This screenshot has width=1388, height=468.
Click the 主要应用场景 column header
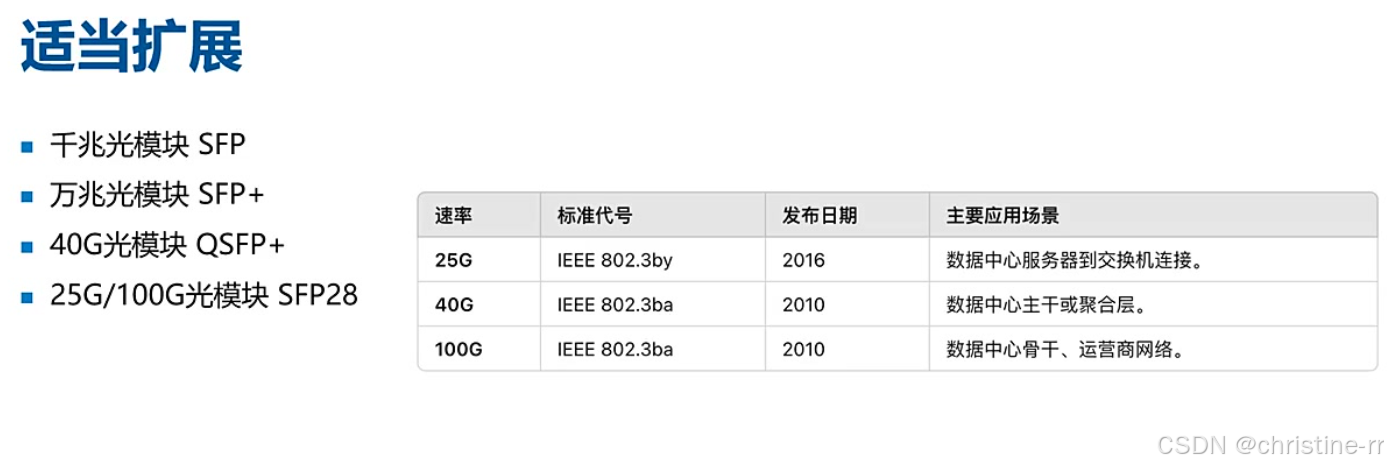tap(1002, 215)
